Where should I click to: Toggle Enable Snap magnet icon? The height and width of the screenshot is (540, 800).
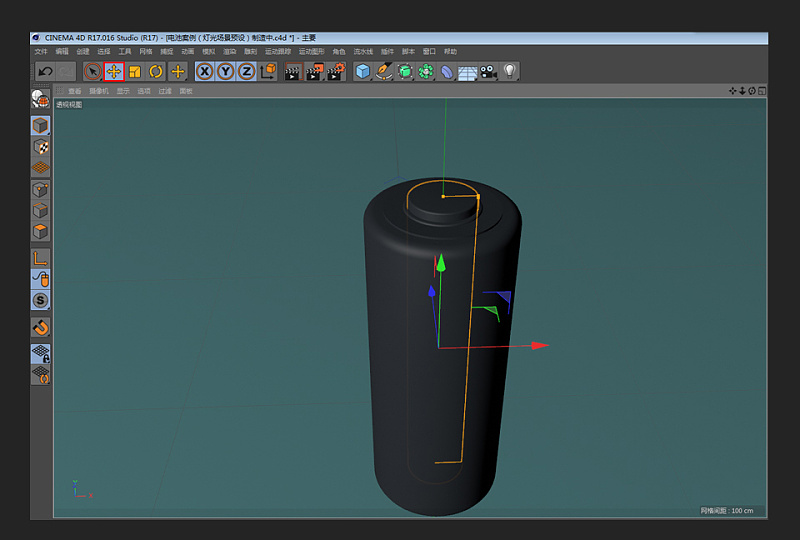click(40, 327)
